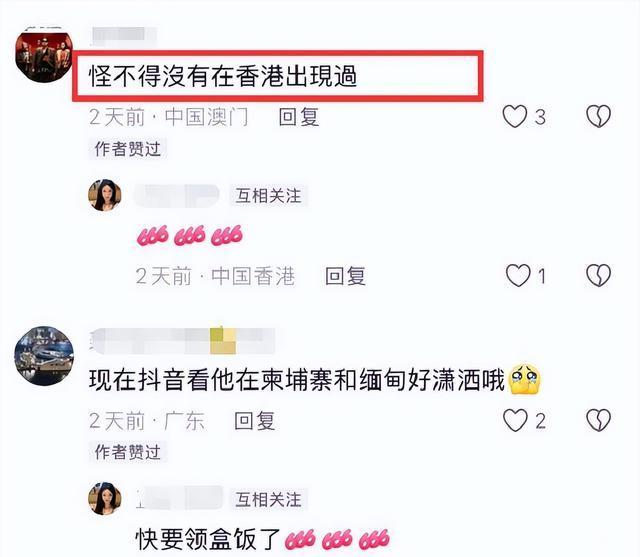Screen dimensions: 640x557
Task: Tap the 互相关注 tag on first reply
Action: (x=268, y=196)
